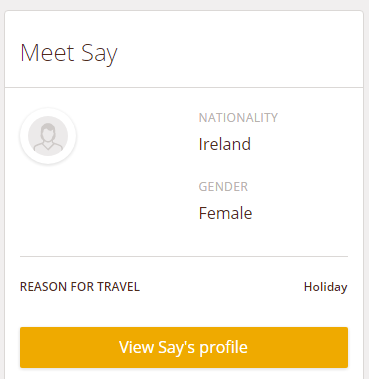The height and width of the screenshot is (379, 369).
Task: Click the REASON FOR TRAVEL label
Action: click(x=80, y=287)
